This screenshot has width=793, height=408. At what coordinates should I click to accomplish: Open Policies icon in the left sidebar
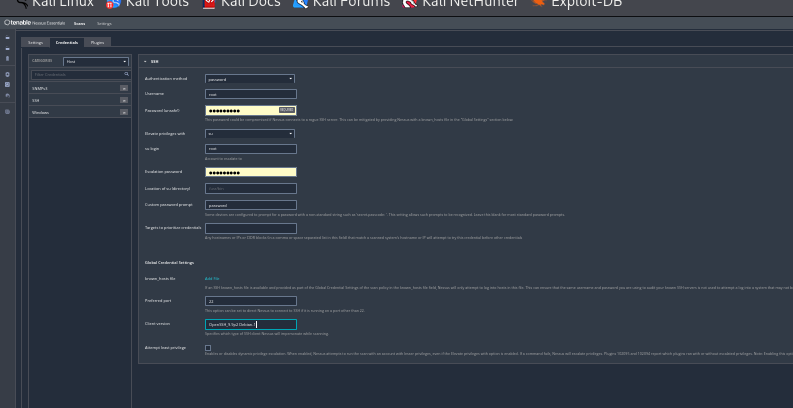[7, 74]
